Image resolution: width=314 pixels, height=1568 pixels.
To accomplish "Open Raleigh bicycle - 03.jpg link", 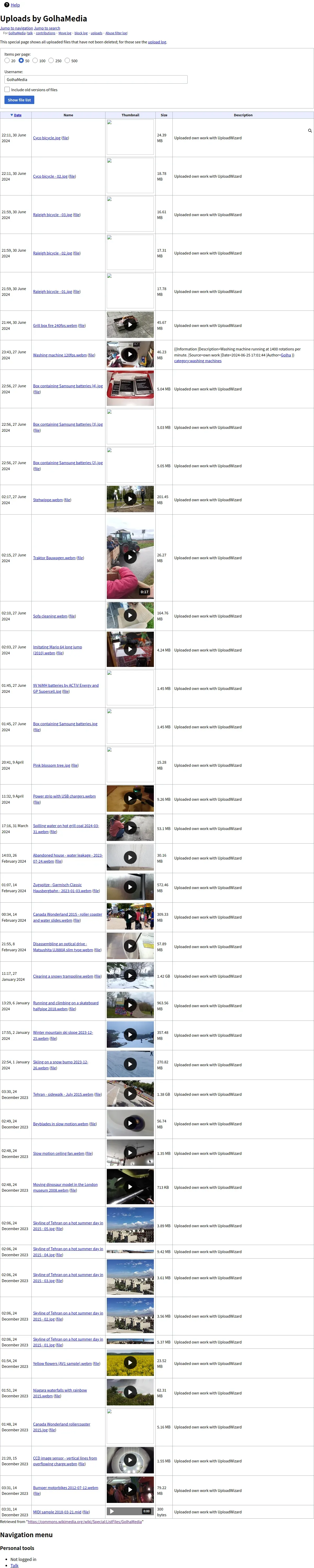I will pos(52,215).
